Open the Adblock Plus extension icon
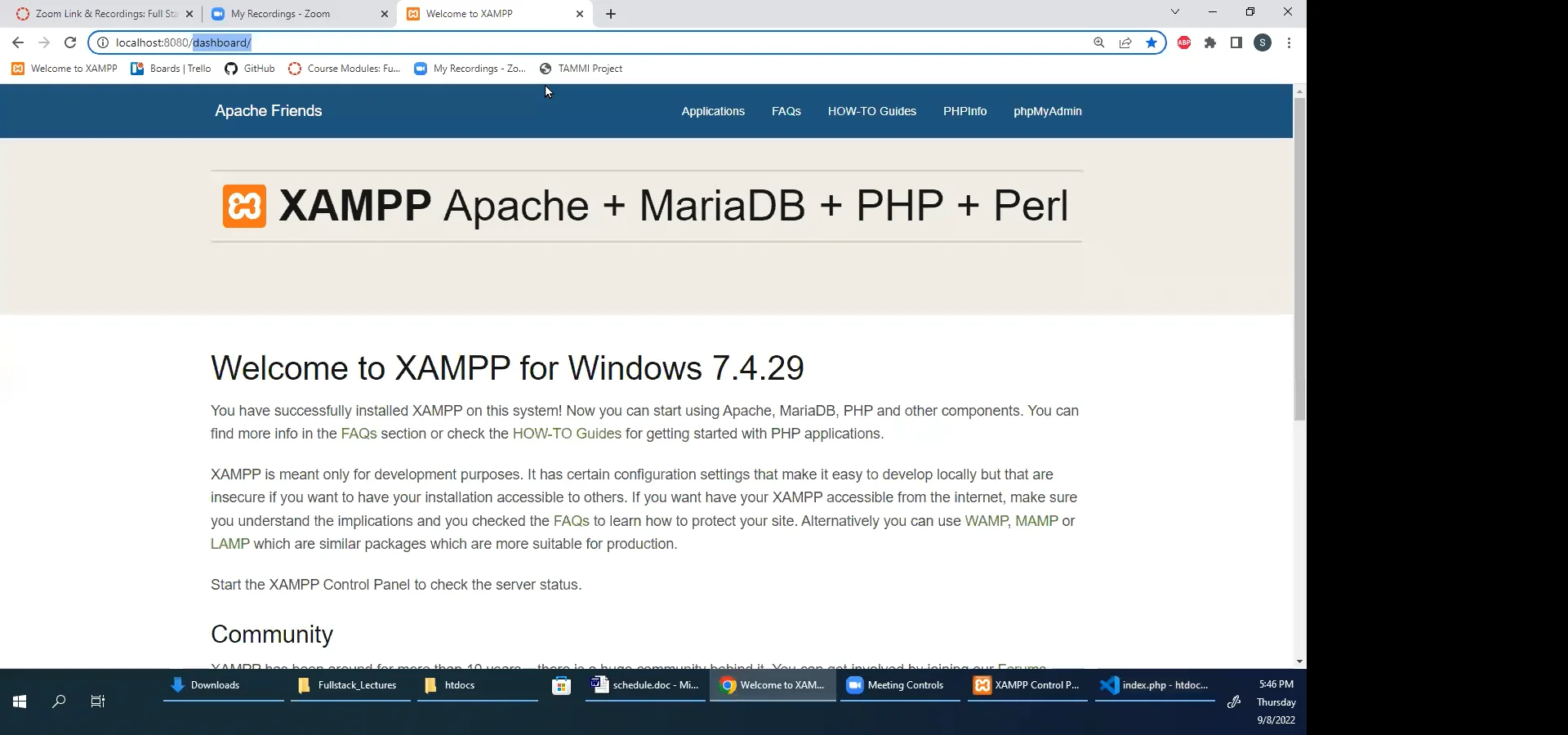The image size is (1568, 735). (1184, 42)
